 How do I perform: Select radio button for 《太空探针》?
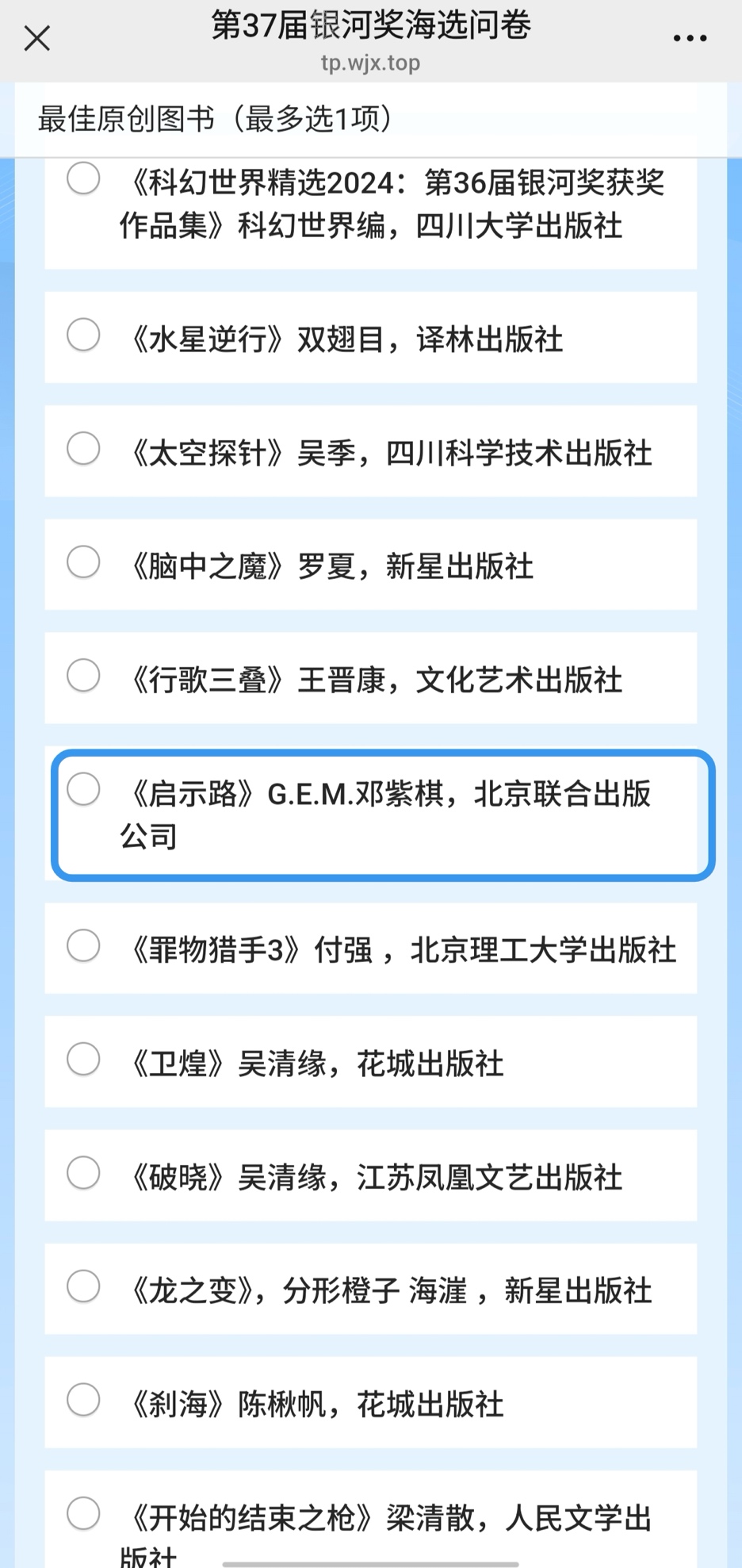(x=83, y=448)
